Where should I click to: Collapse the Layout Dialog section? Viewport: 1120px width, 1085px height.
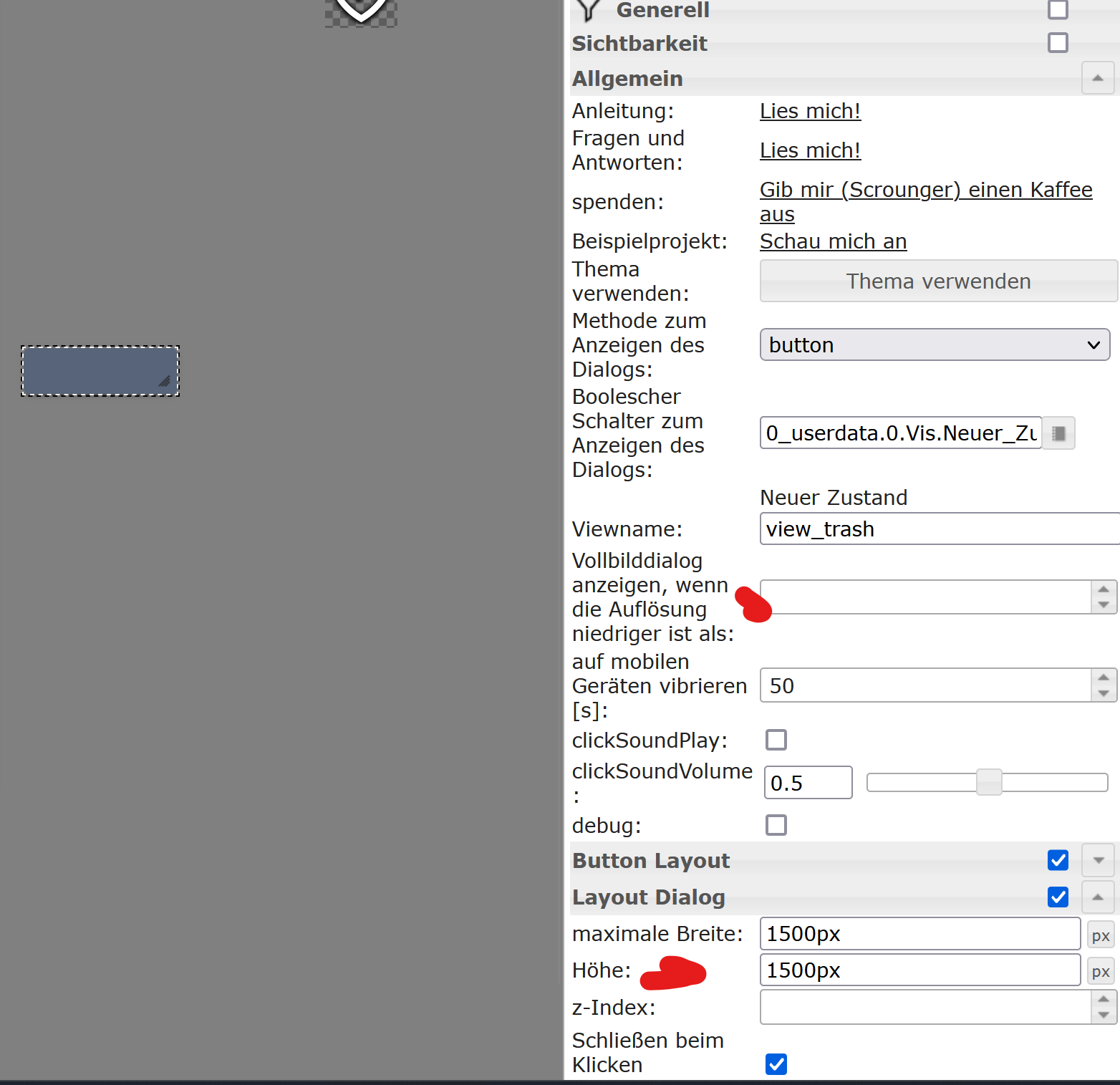click(x=1098, y=897)
